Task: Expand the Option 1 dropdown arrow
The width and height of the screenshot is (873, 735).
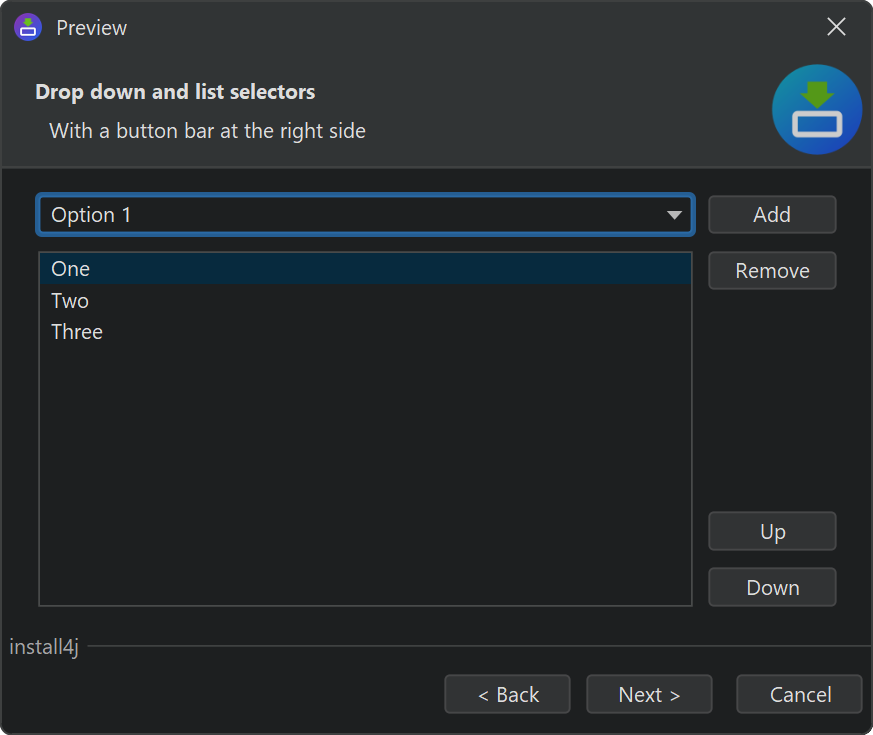Action: 675,215
